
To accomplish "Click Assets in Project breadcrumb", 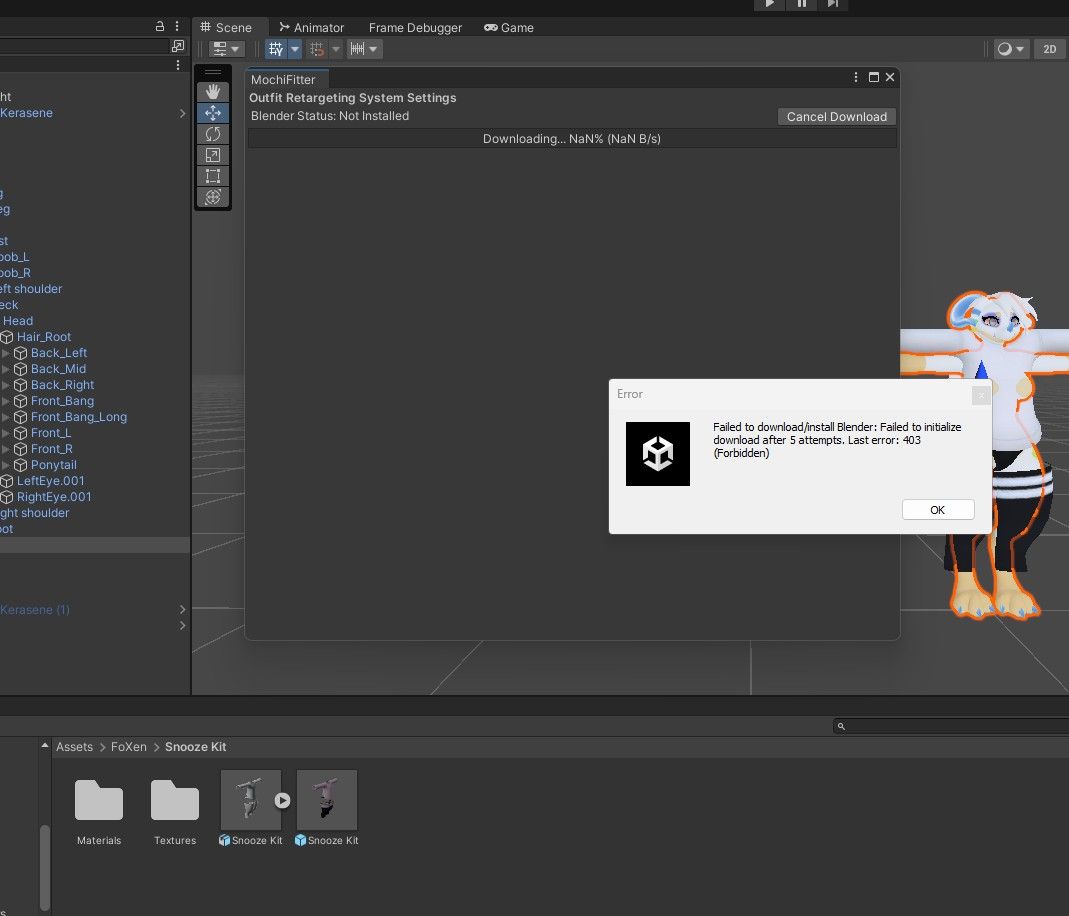I will pos(74,747).
